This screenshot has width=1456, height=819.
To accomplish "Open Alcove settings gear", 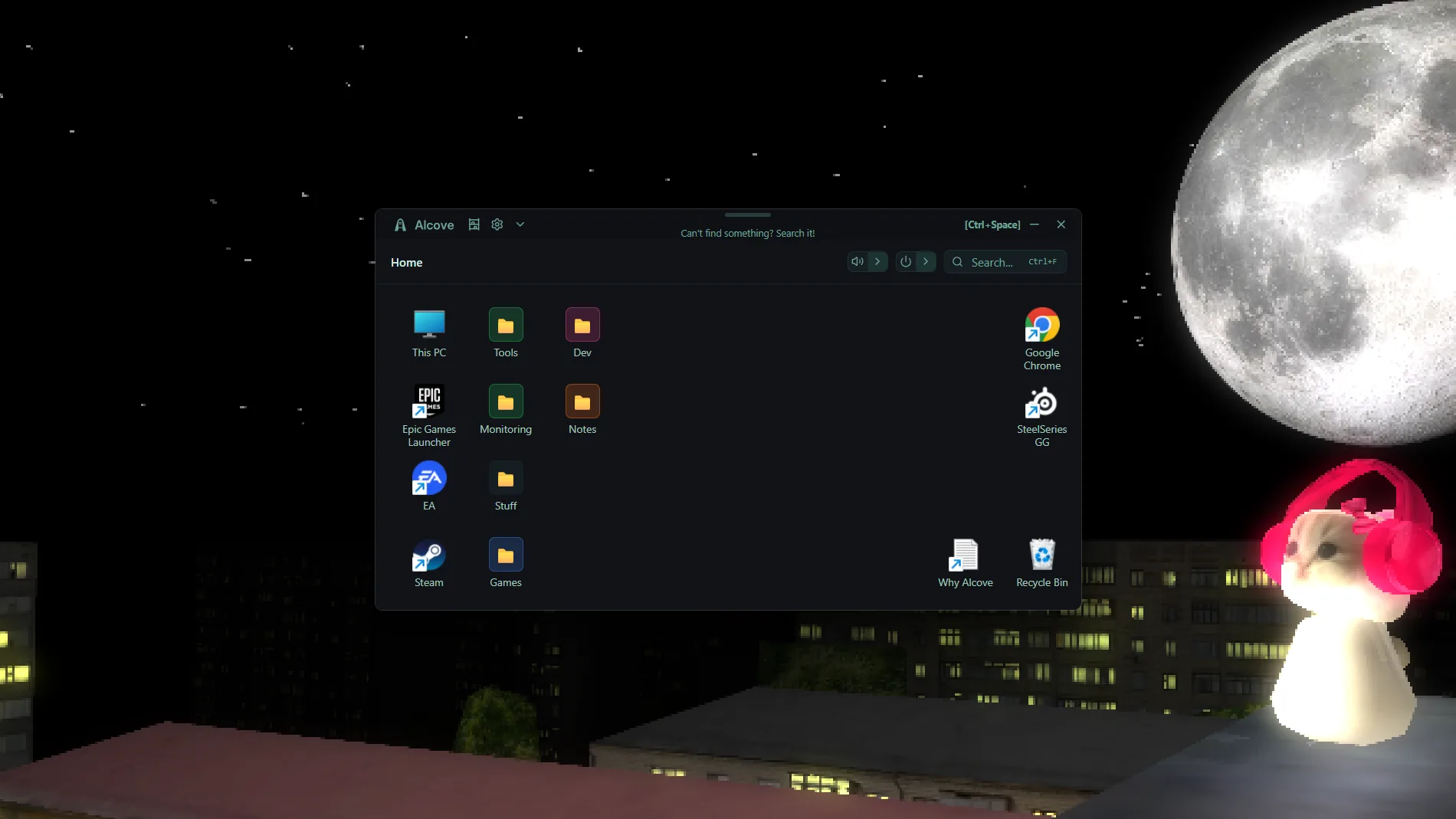I will pos(497,224).
